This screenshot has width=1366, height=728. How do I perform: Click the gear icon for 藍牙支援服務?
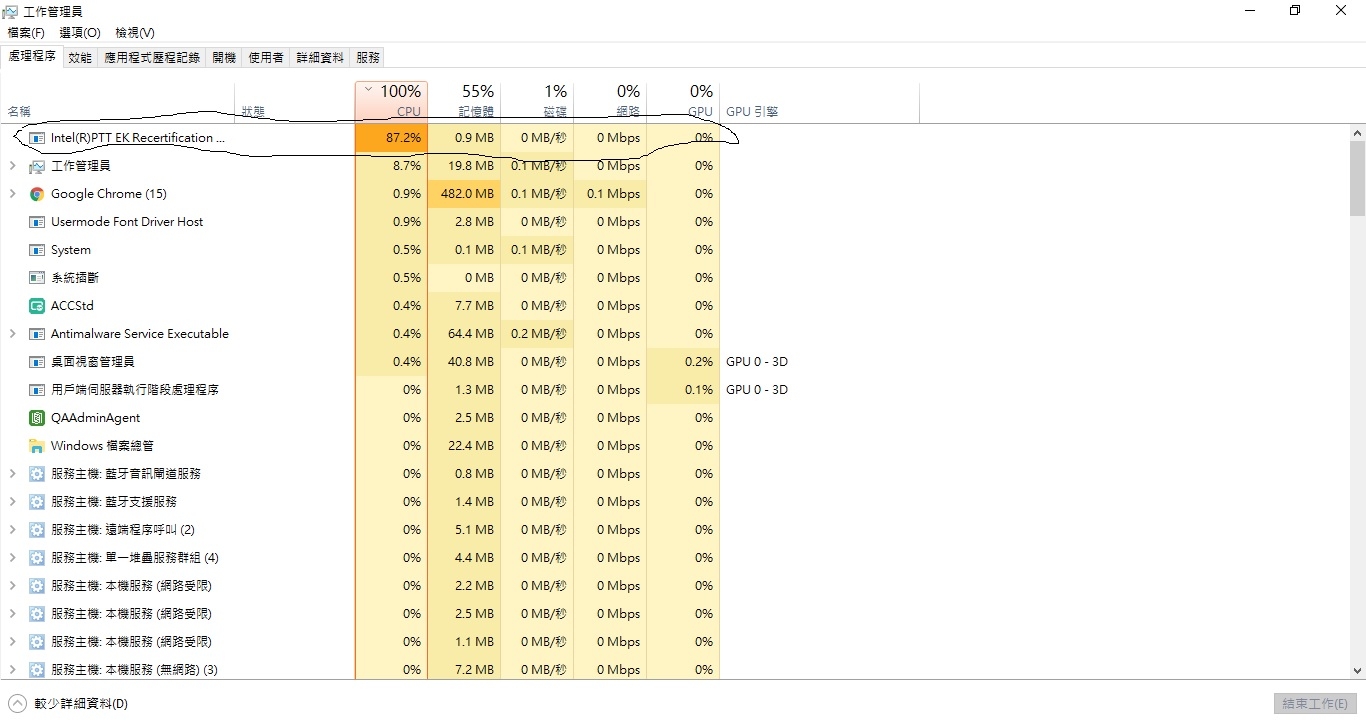tap(37, 502)
